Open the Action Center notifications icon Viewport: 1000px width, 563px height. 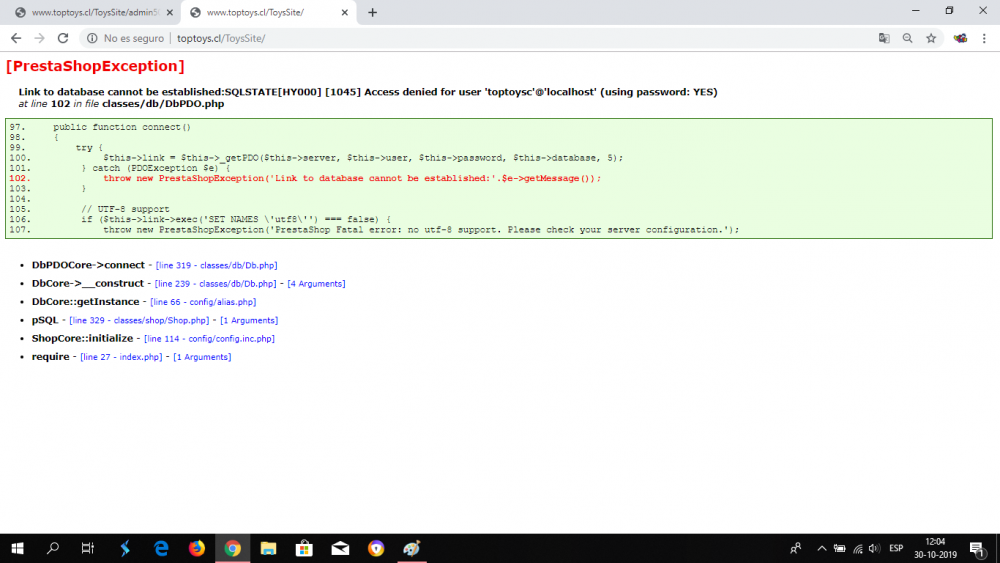[977, 548]
